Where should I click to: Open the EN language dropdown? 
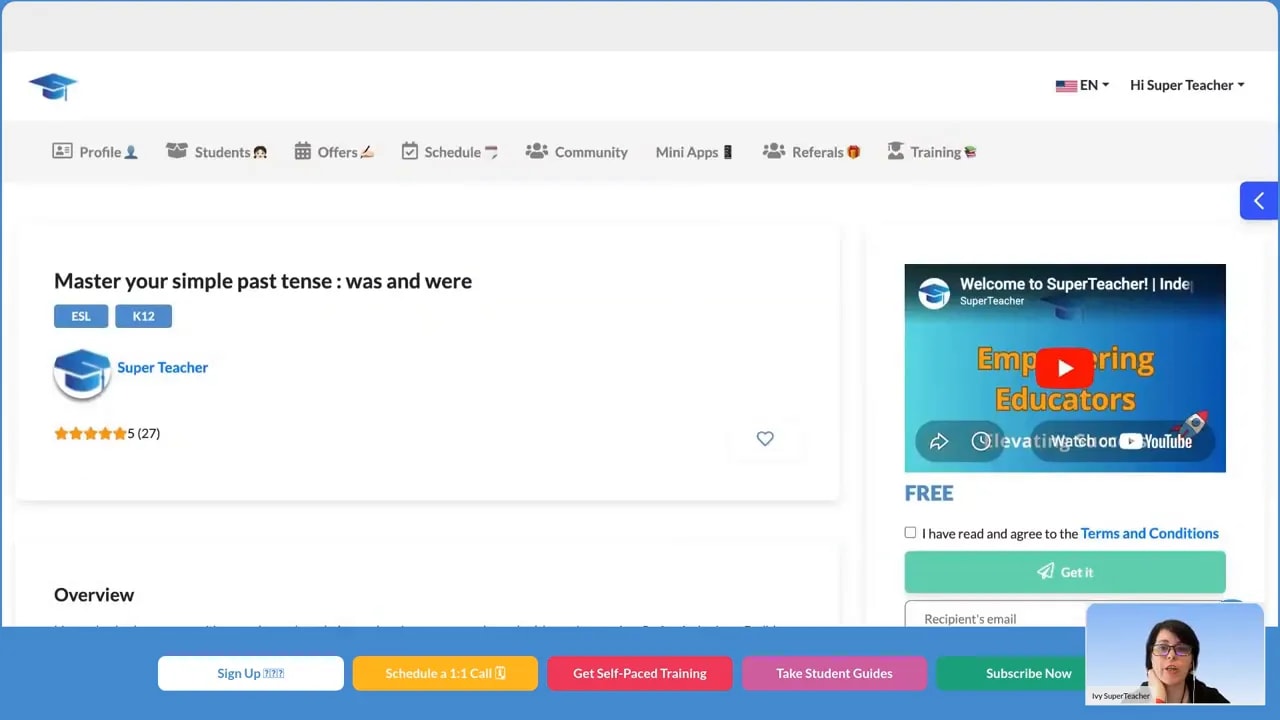coord(1082,85)
